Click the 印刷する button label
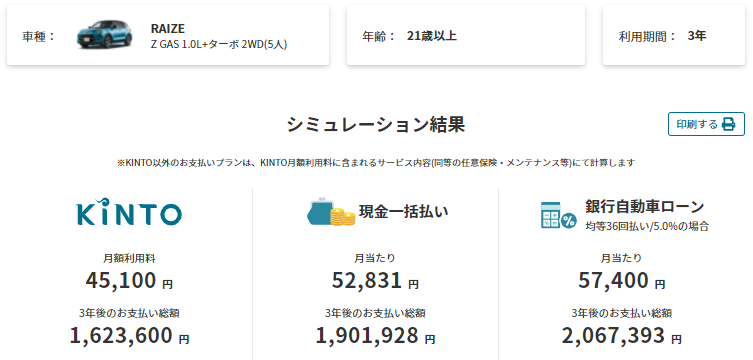The height and width of the screenshot is (360, 753). 697,124
